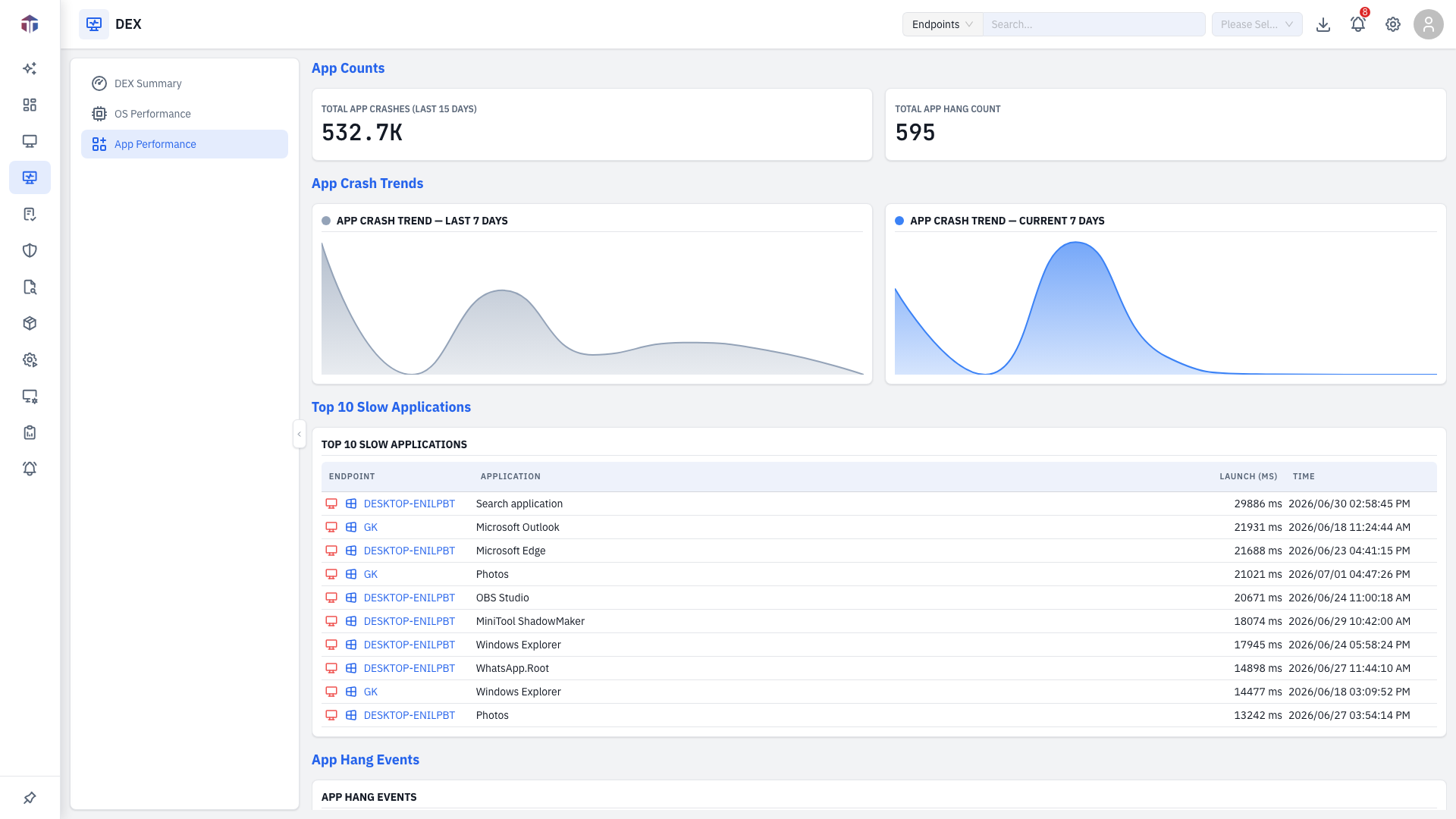The image size is (1456, 819).
Task: Click the DEX header monitor icon
Action: 94,24
